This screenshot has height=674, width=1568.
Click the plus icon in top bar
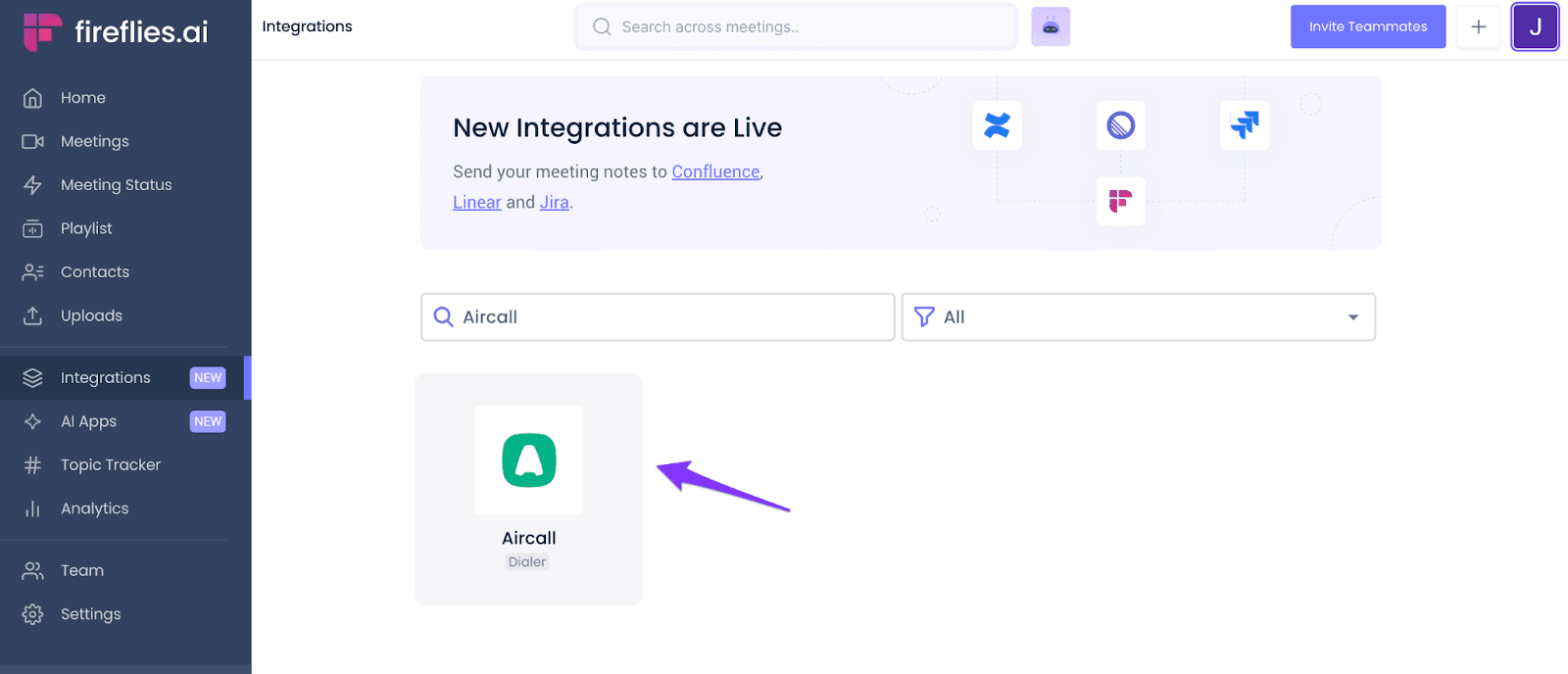click(1478, 26)
